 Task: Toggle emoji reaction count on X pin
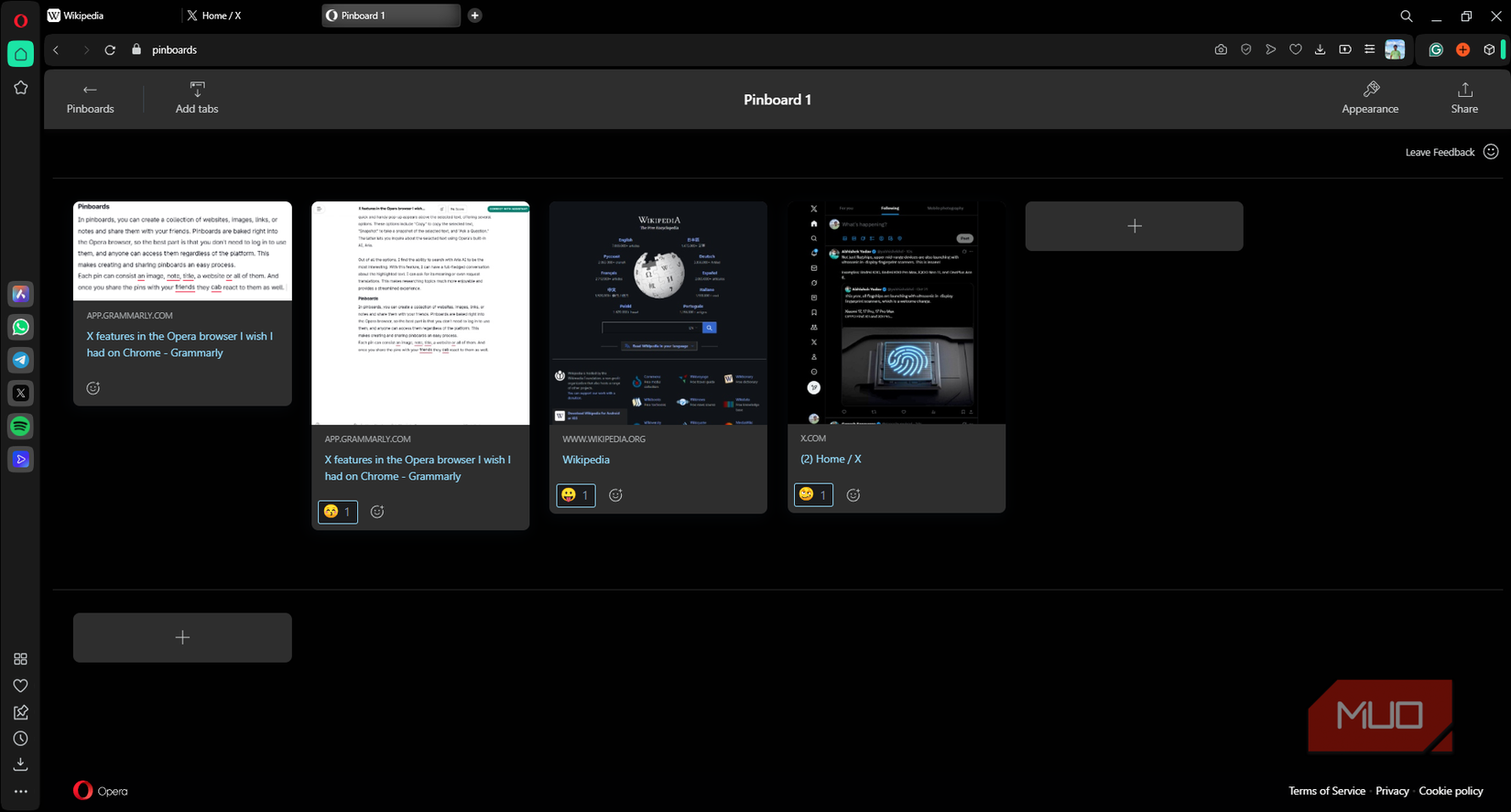813,495
